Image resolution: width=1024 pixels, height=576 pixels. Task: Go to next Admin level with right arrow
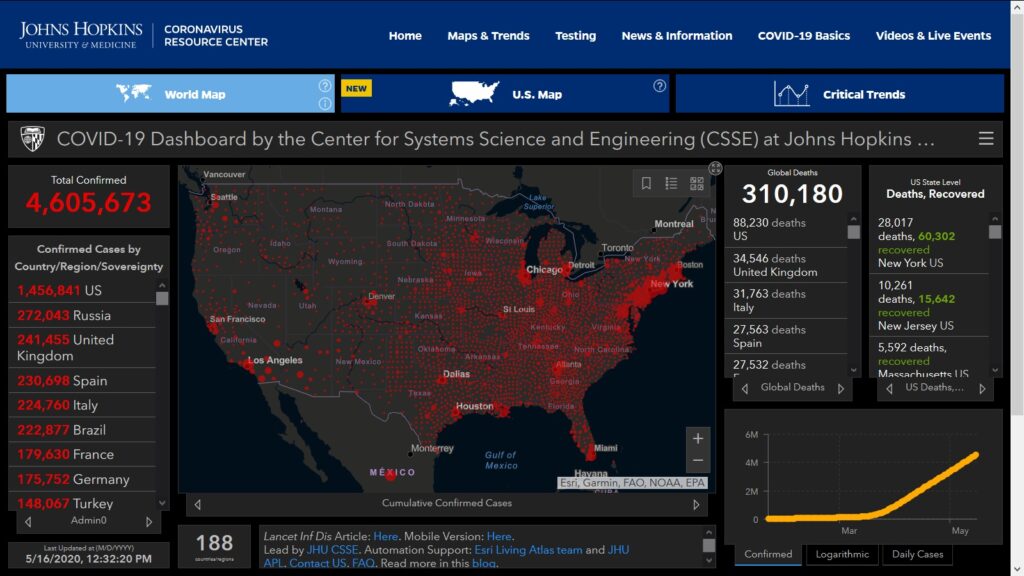(x=149, y=522)
